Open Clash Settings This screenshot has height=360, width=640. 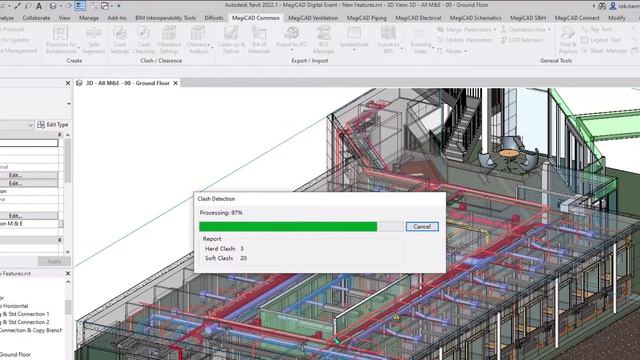tap(120, 40)
